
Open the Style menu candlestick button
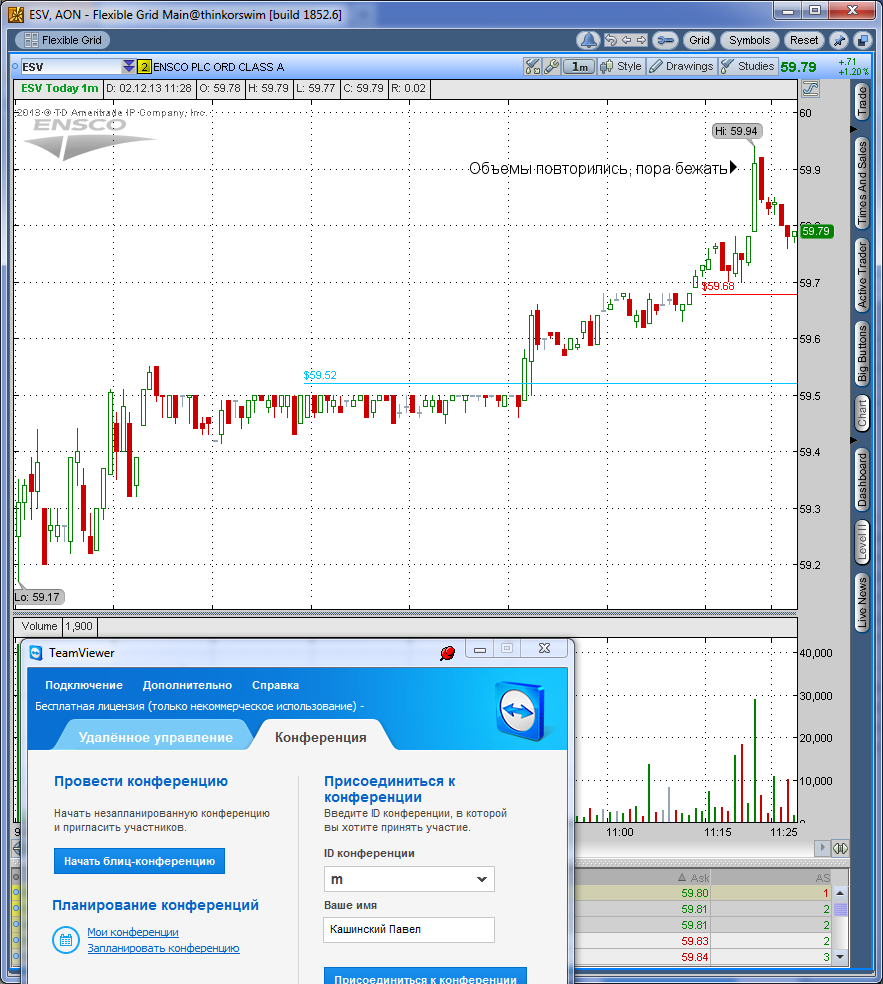(621, 67)
